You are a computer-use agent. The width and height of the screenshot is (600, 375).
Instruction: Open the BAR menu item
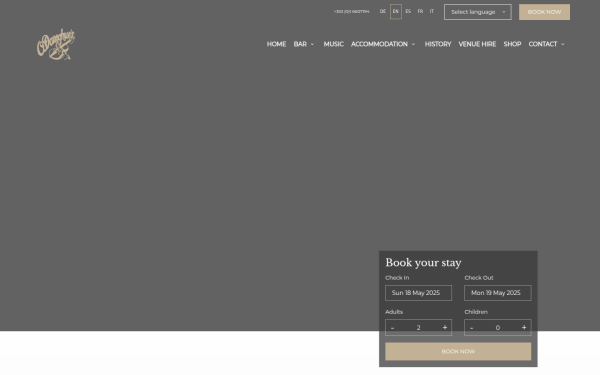(x=300, y=44)
